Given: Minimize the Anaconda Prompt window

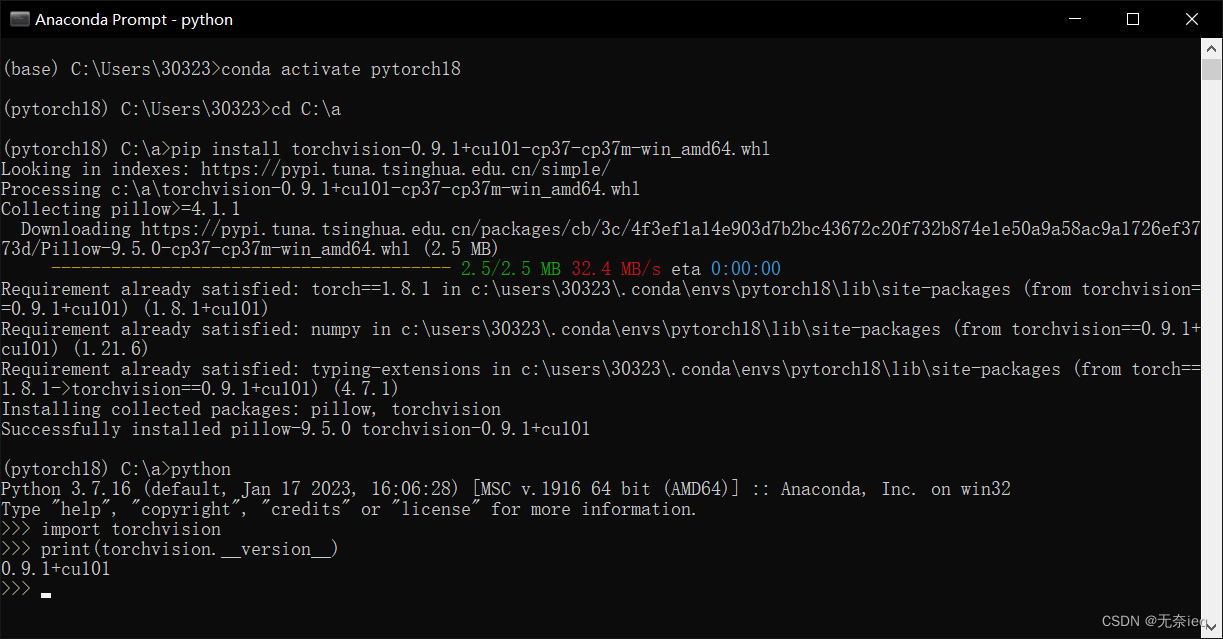Looking at the screenshot, I should pos(1074,18).
